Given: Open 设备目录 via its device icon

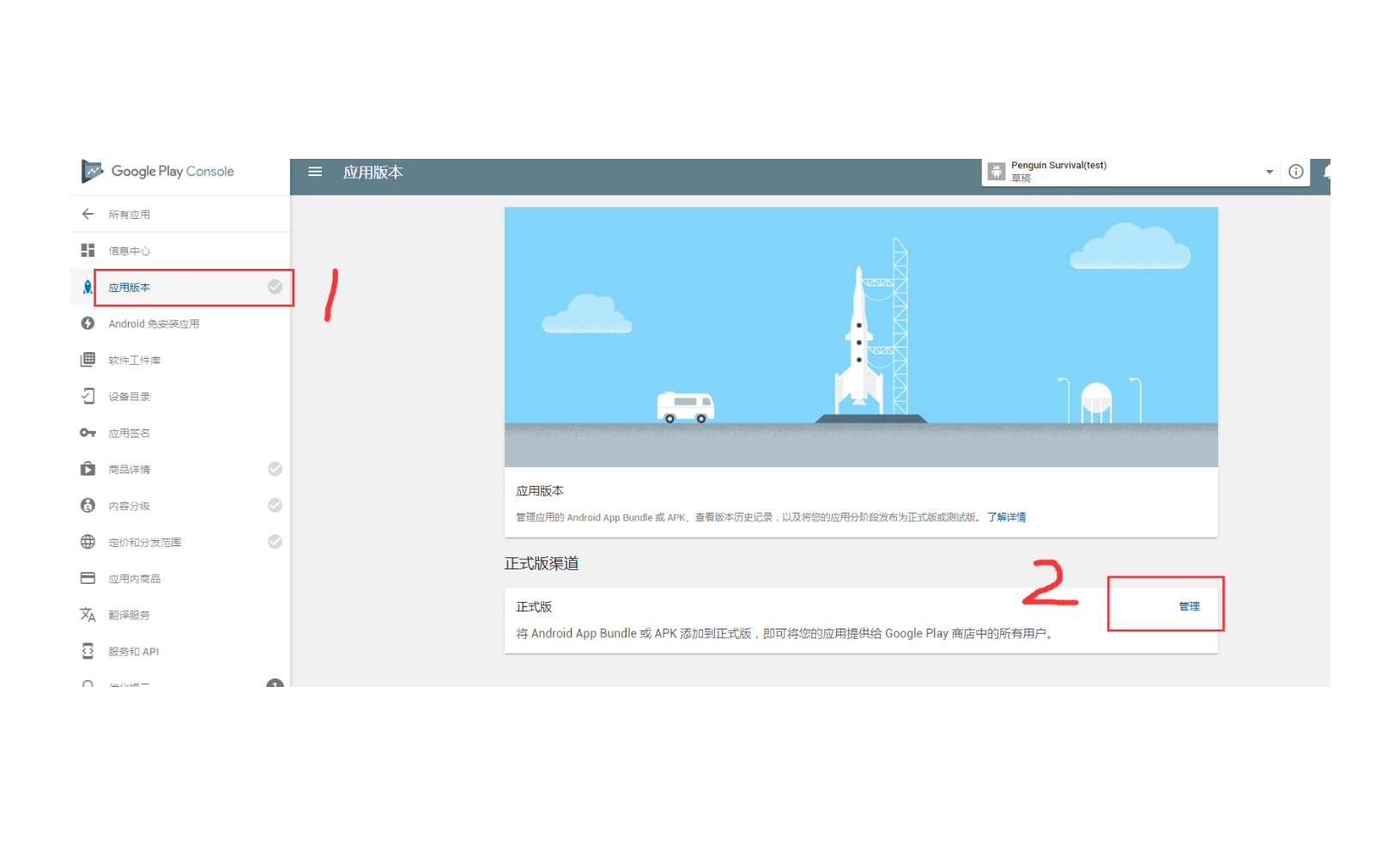Looking at the screenshot, I should [x=88, y=396].
